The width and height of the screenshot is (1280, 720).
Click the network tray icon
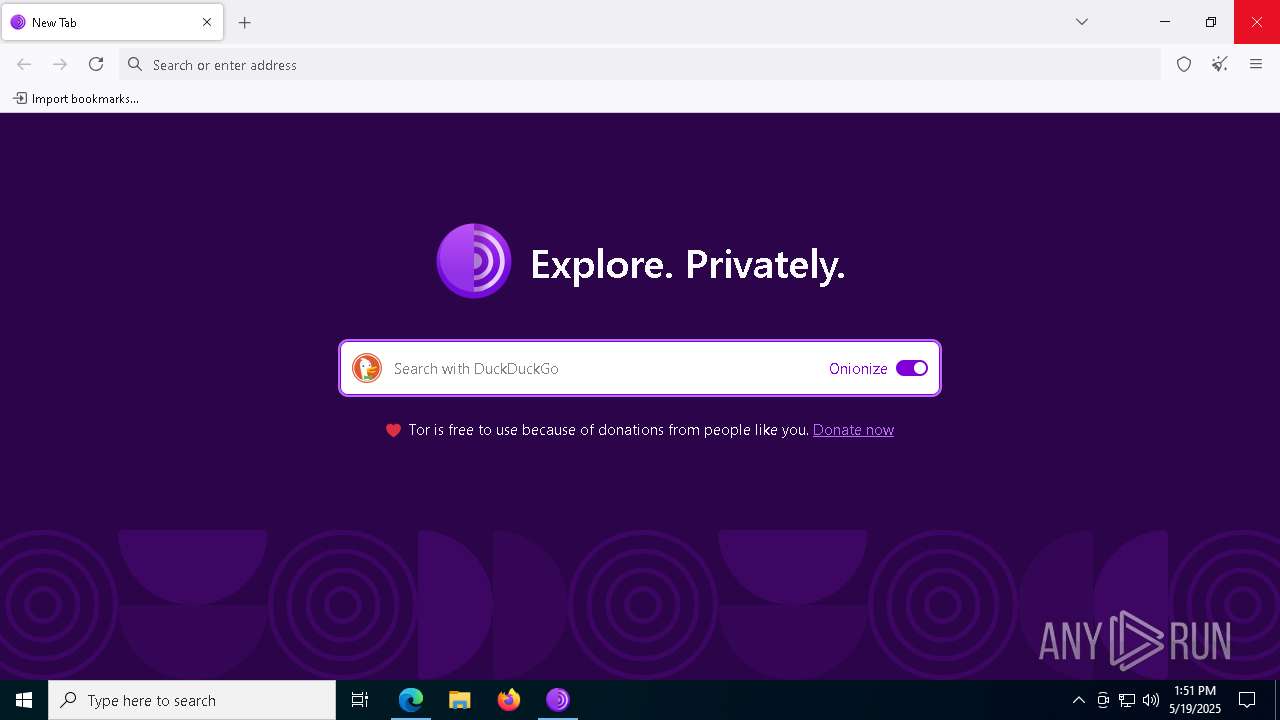1127,700
